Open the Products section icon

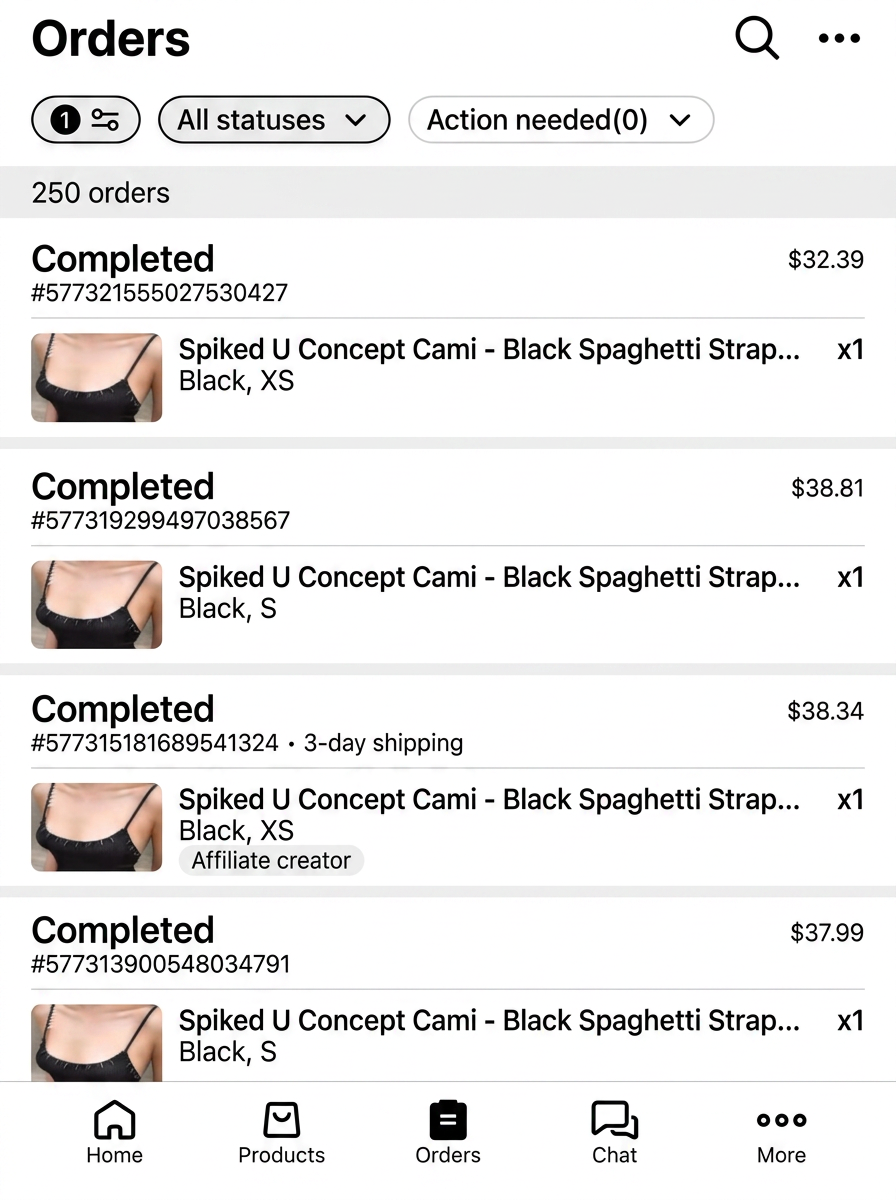(281, 1120)
